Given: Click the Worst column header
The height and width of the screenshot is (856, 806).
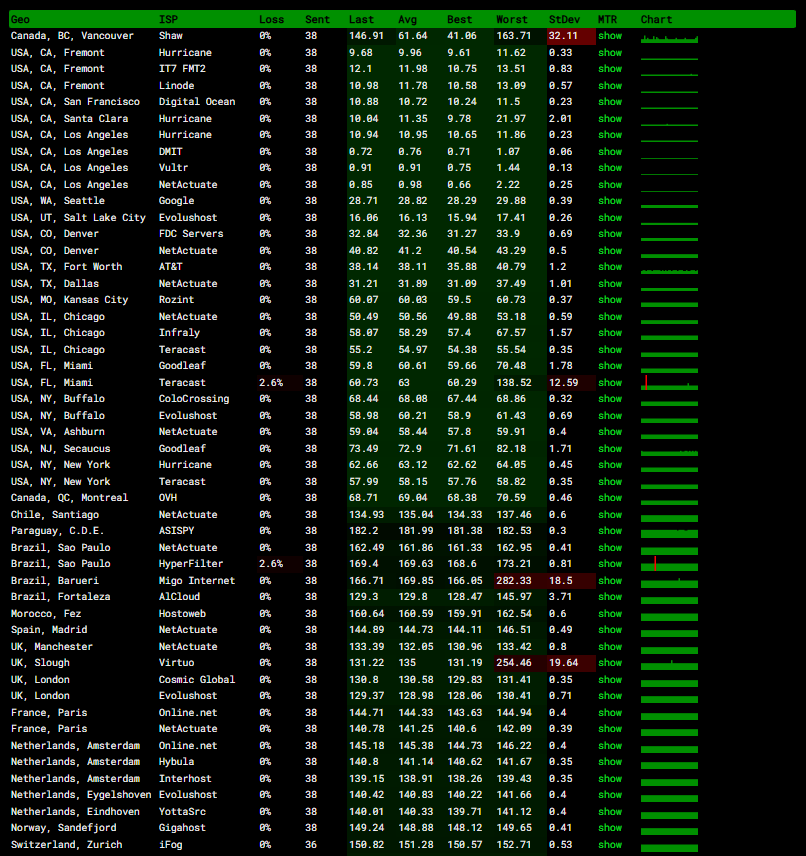Looking at the screenshot, I should (x=511, y=19).
